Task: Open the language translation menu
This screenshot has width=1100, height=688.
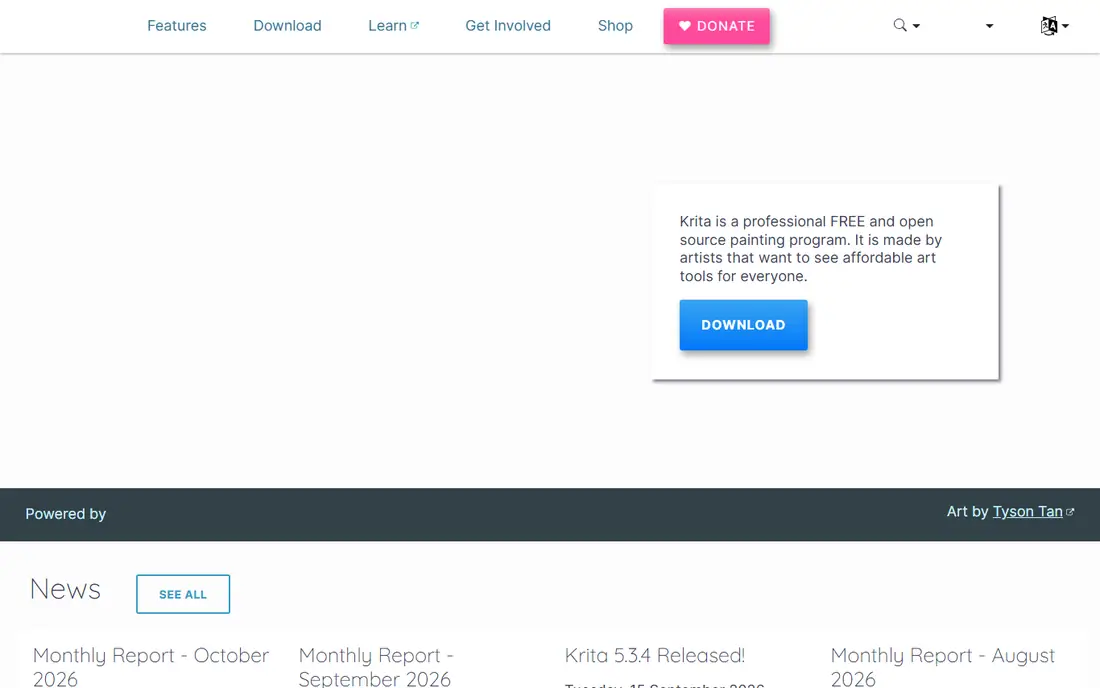Action: 1054,26
